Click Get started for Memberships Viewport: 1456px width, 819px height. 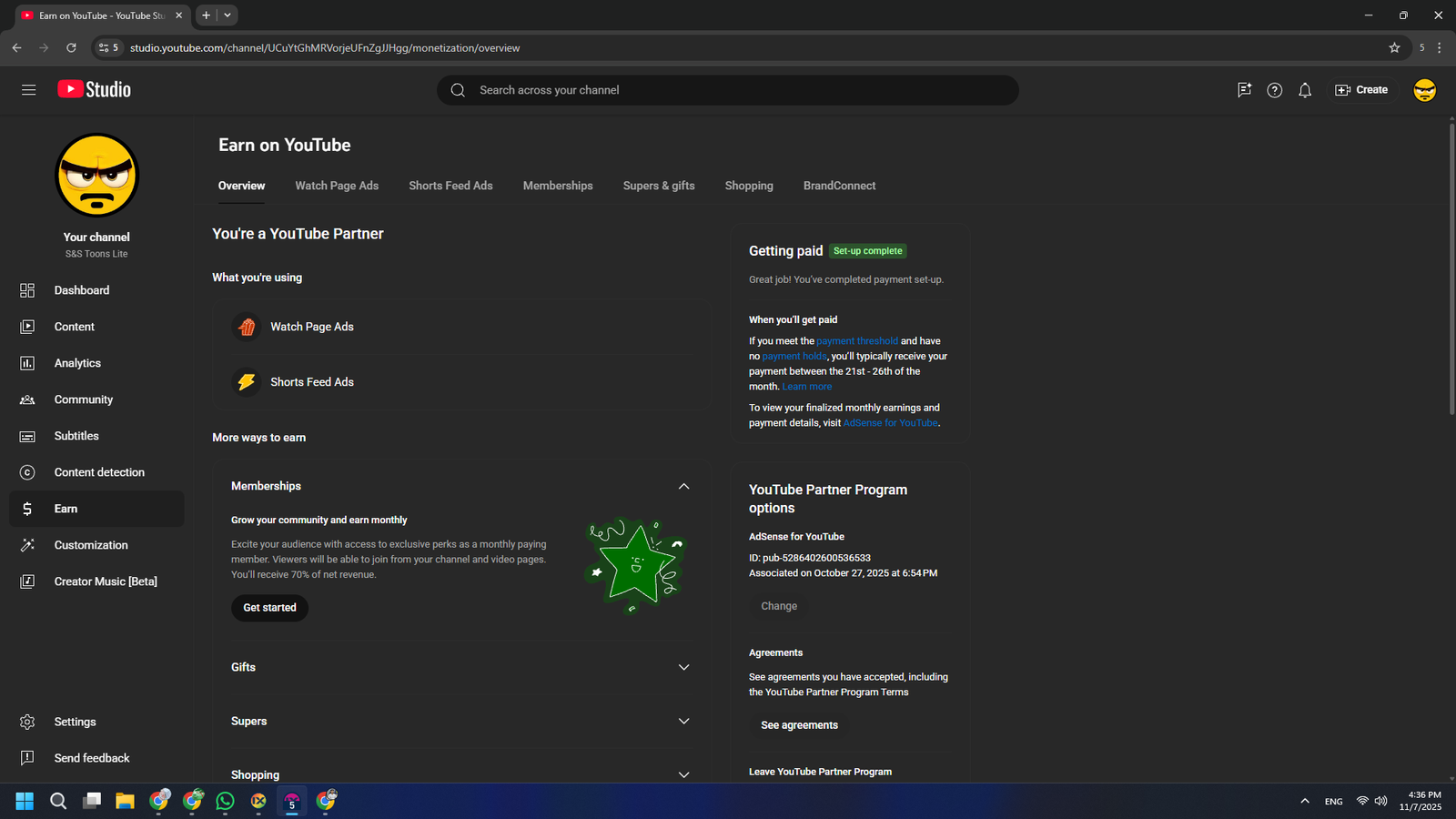point(269,608)
